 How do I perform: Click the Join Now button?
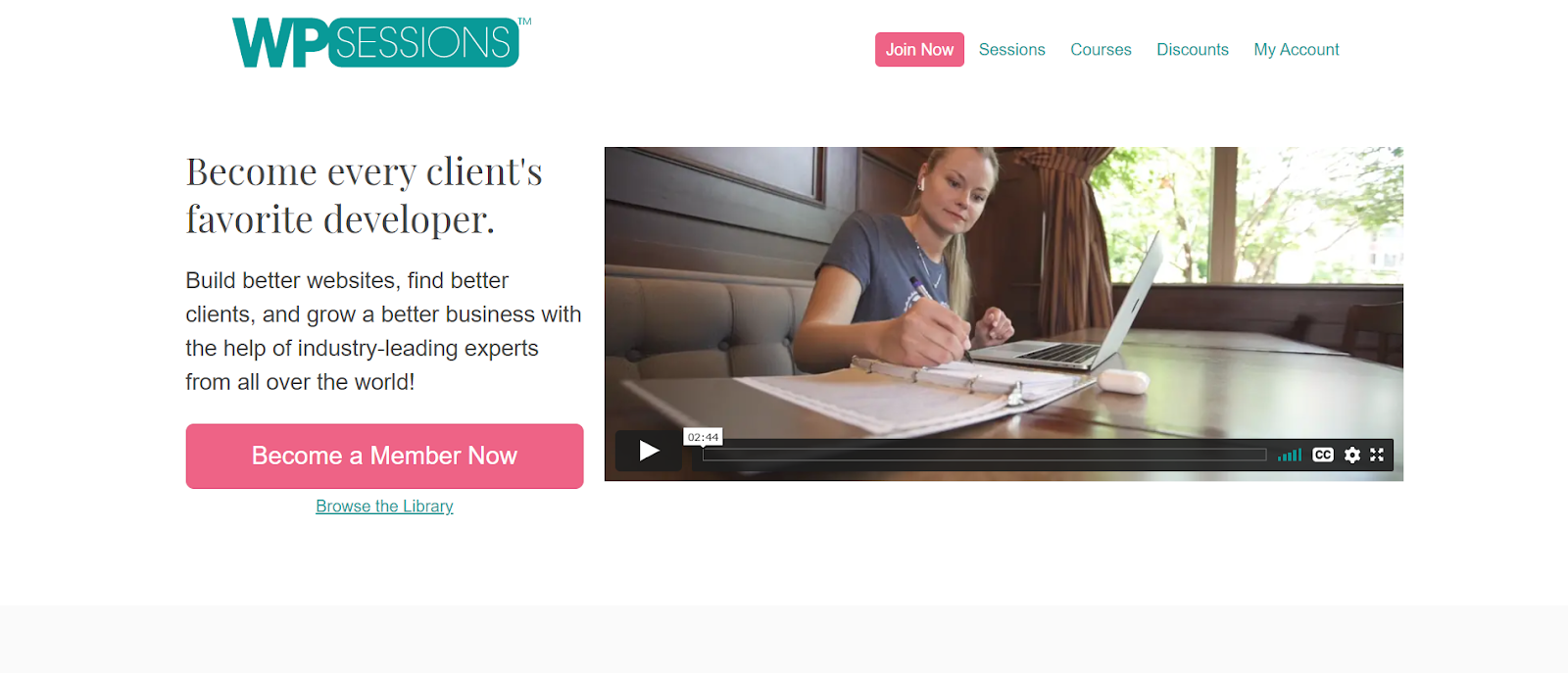[x=919, y=49]
